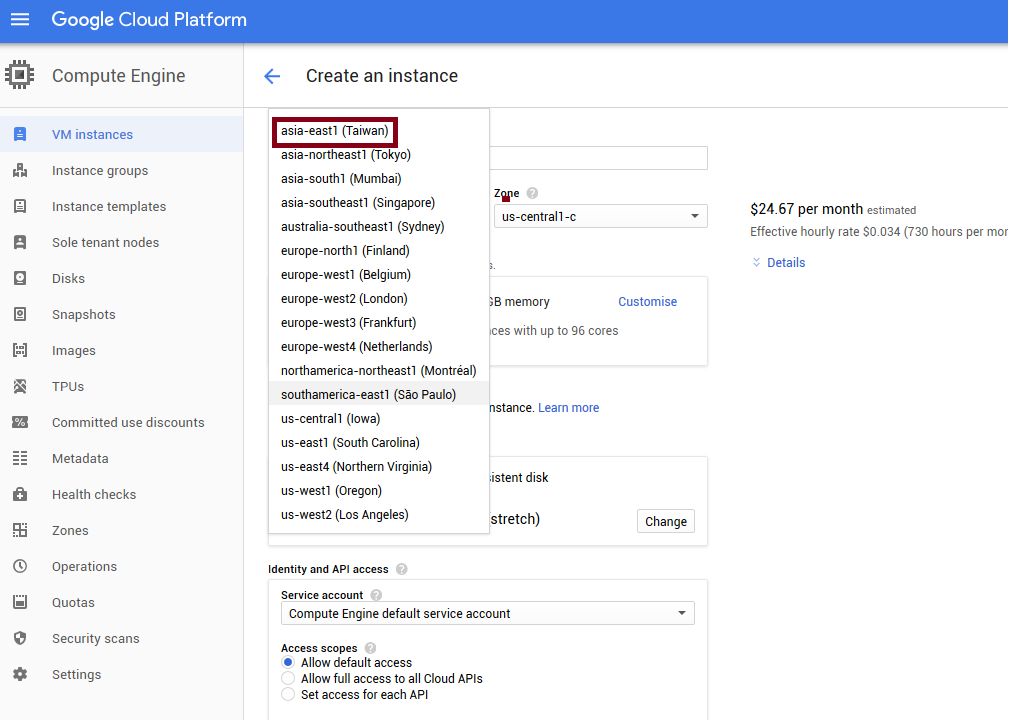Click the Snapshots sidebar icon

pyautogui.click(x=20, y=315)
